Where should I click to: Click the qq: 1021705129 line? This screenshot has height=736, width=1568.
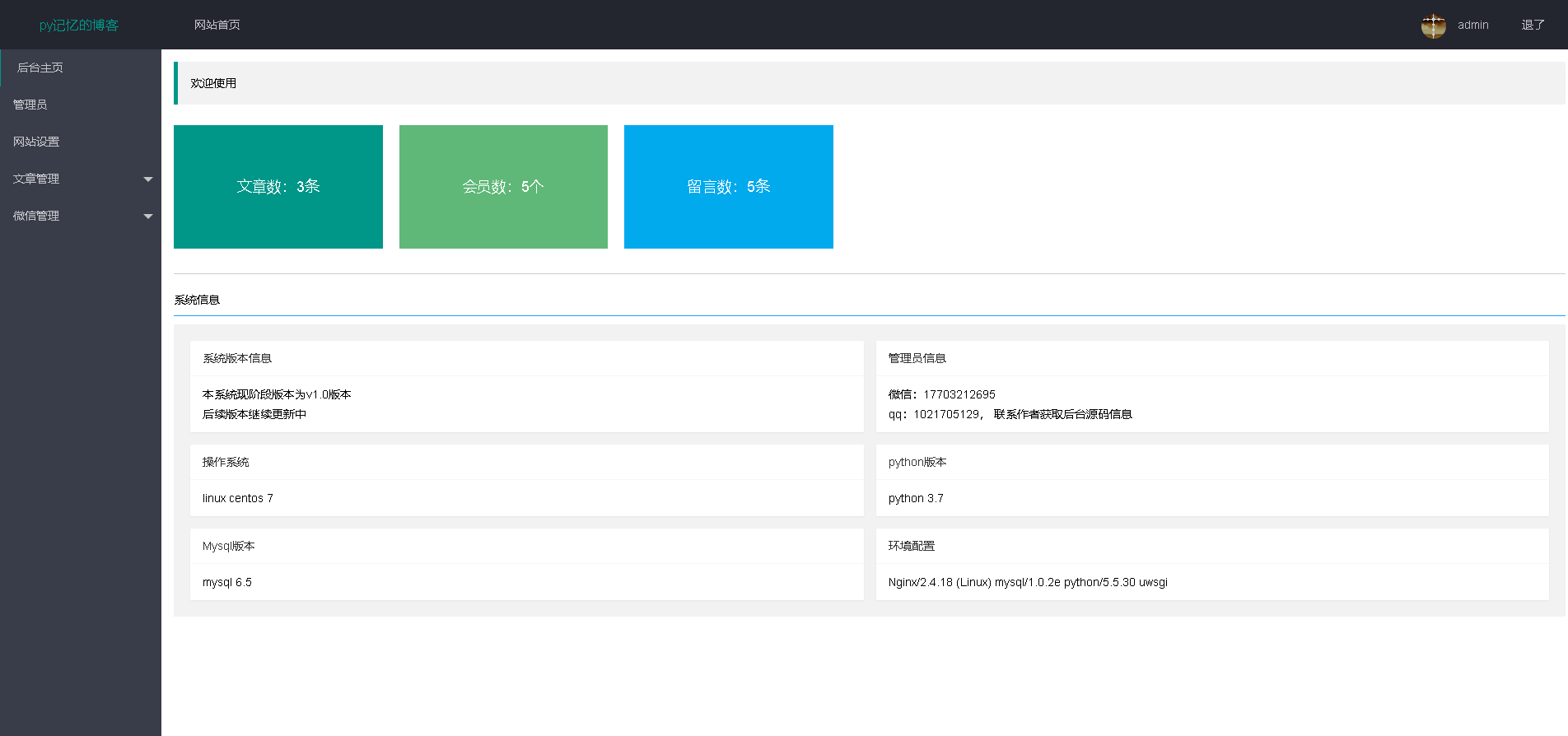(1010, 414)
